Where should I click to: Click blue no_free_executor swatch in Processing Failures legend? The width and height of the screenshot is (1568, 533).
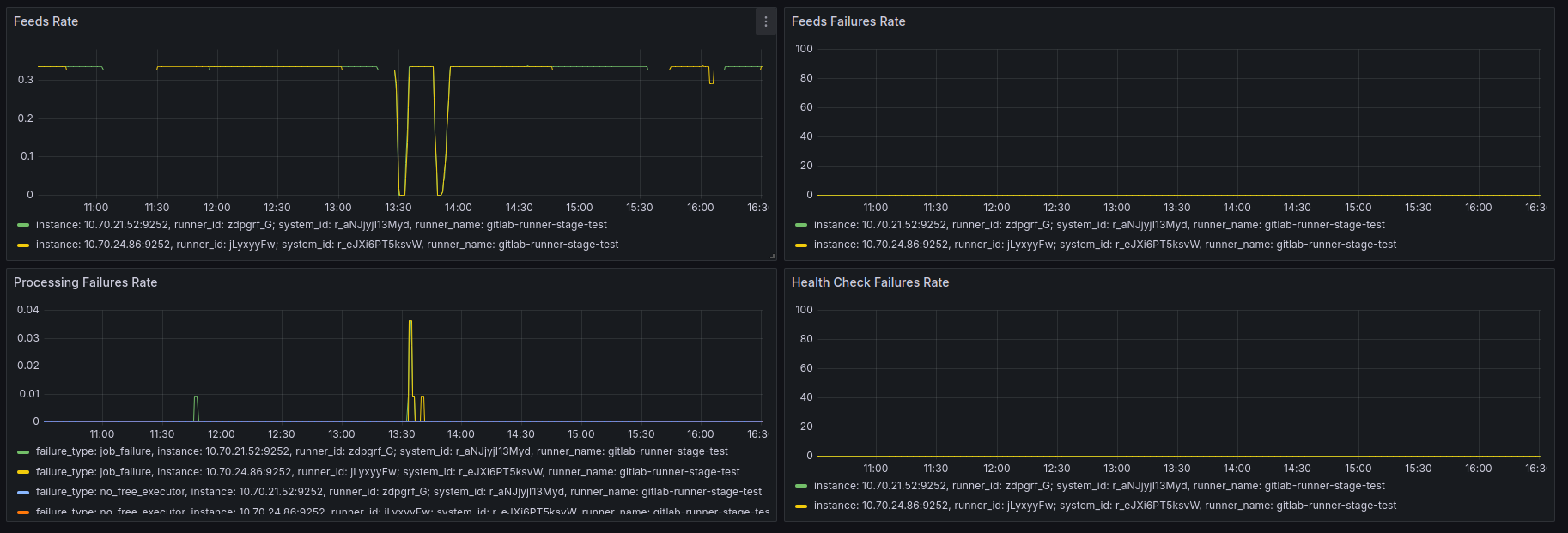click(x=23, y=493)
